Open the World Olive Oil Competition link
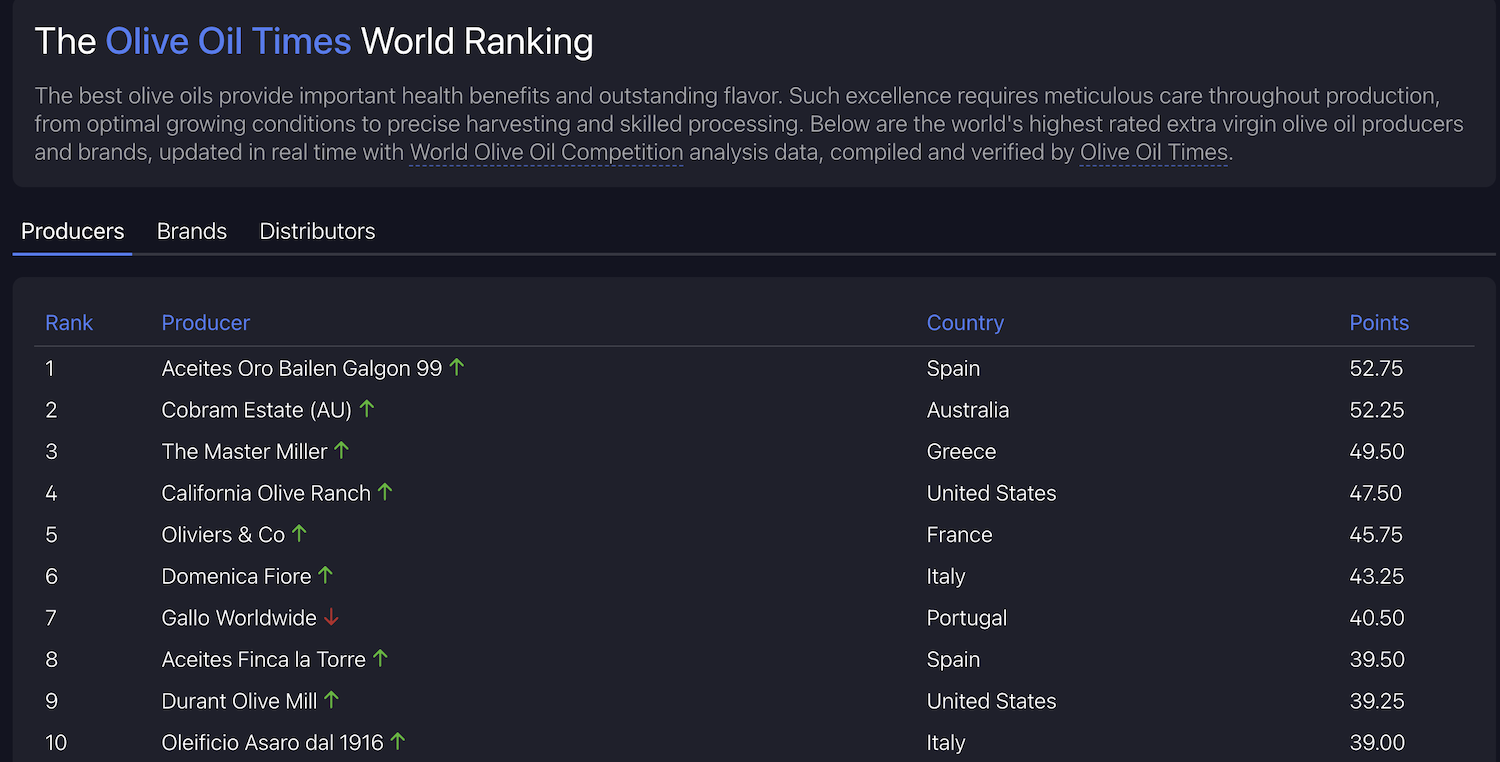The width and height of the screenshot is (1500, 762). coord(546,153)
